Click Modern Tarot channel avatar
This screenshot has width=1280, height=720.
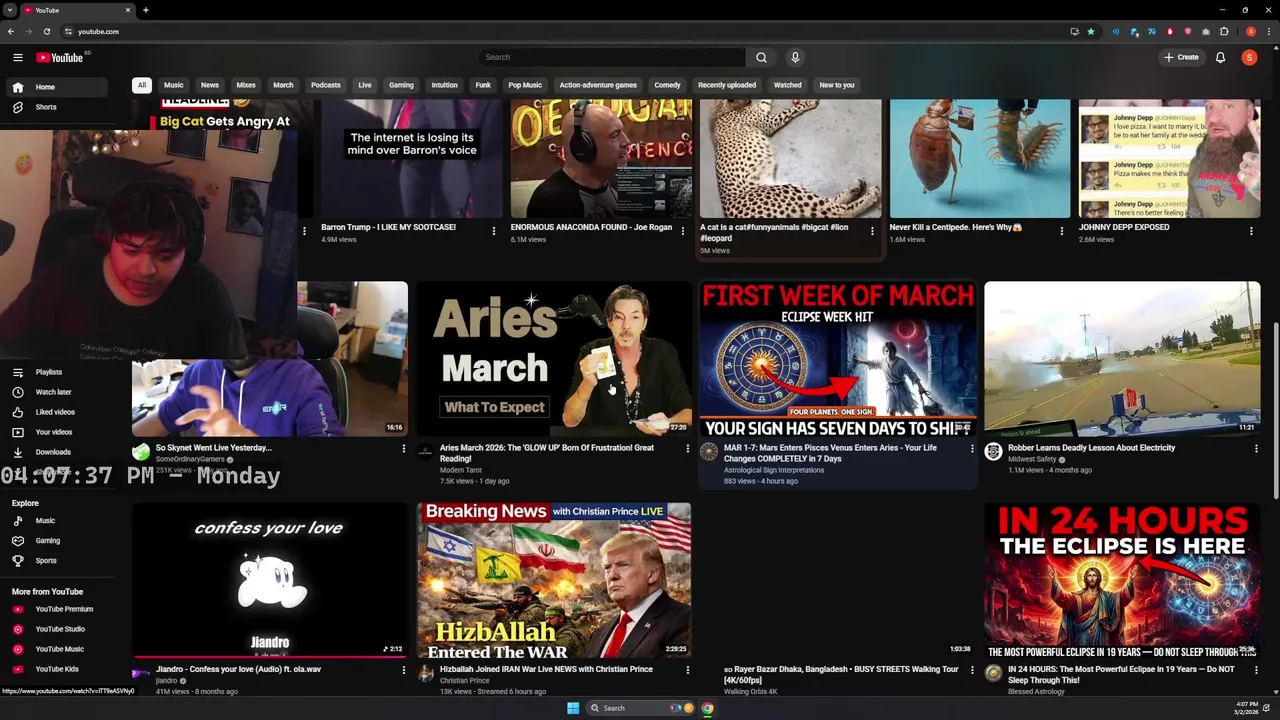coord(425,452)
